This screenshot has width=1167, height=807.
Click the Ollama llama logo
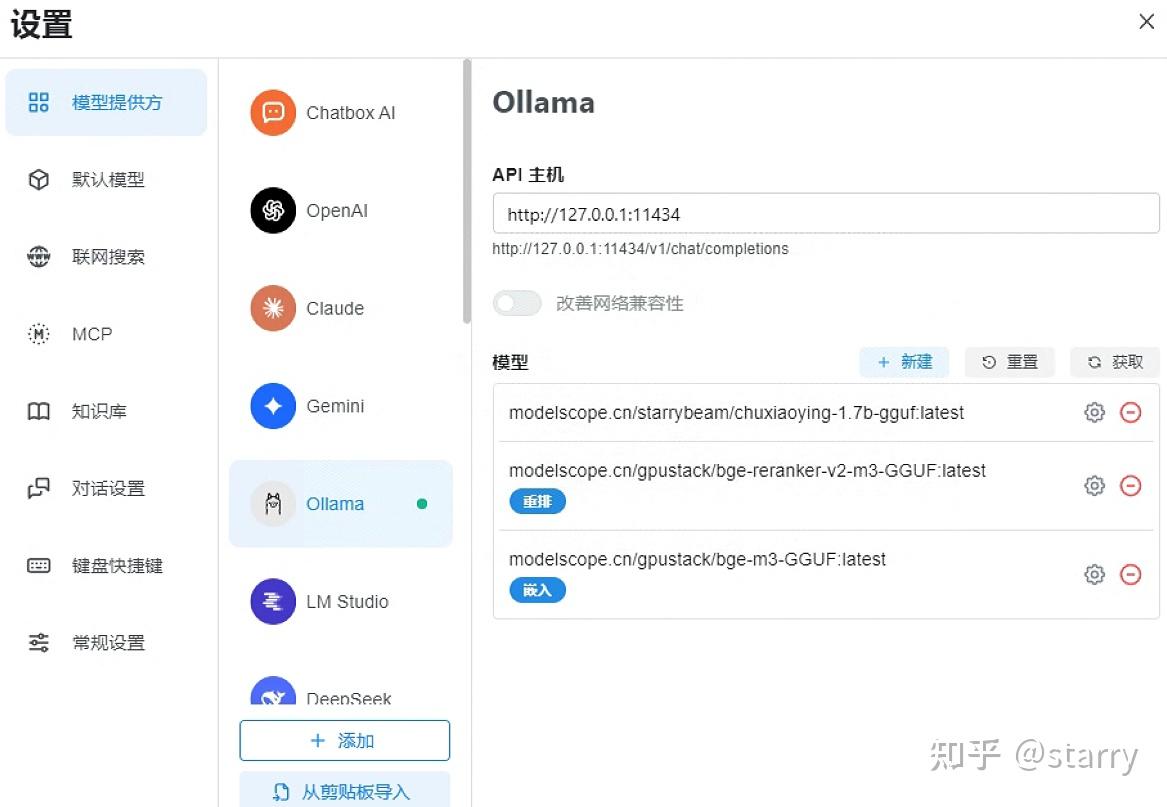(x=273, y=504)
